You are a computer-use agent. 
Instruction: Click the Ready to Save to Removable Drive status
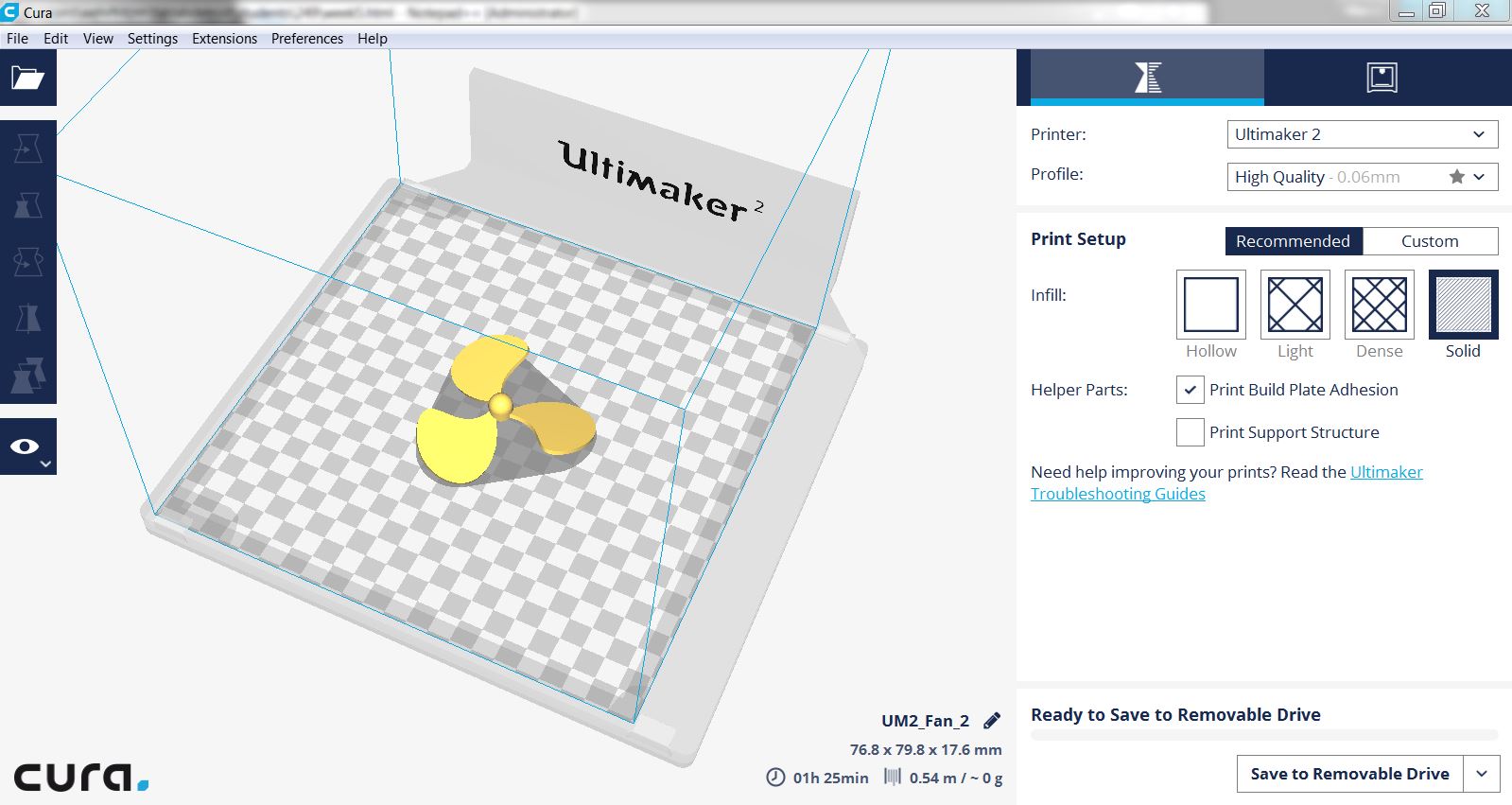pyautogui.click(x=1175, y=715)
